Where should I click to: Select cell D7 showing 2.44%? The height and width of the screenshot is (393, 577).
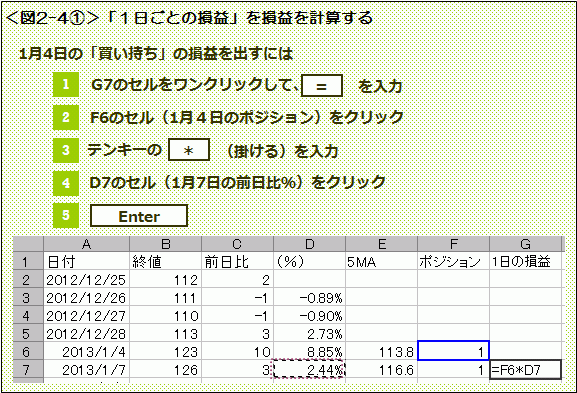coord(309,369)
